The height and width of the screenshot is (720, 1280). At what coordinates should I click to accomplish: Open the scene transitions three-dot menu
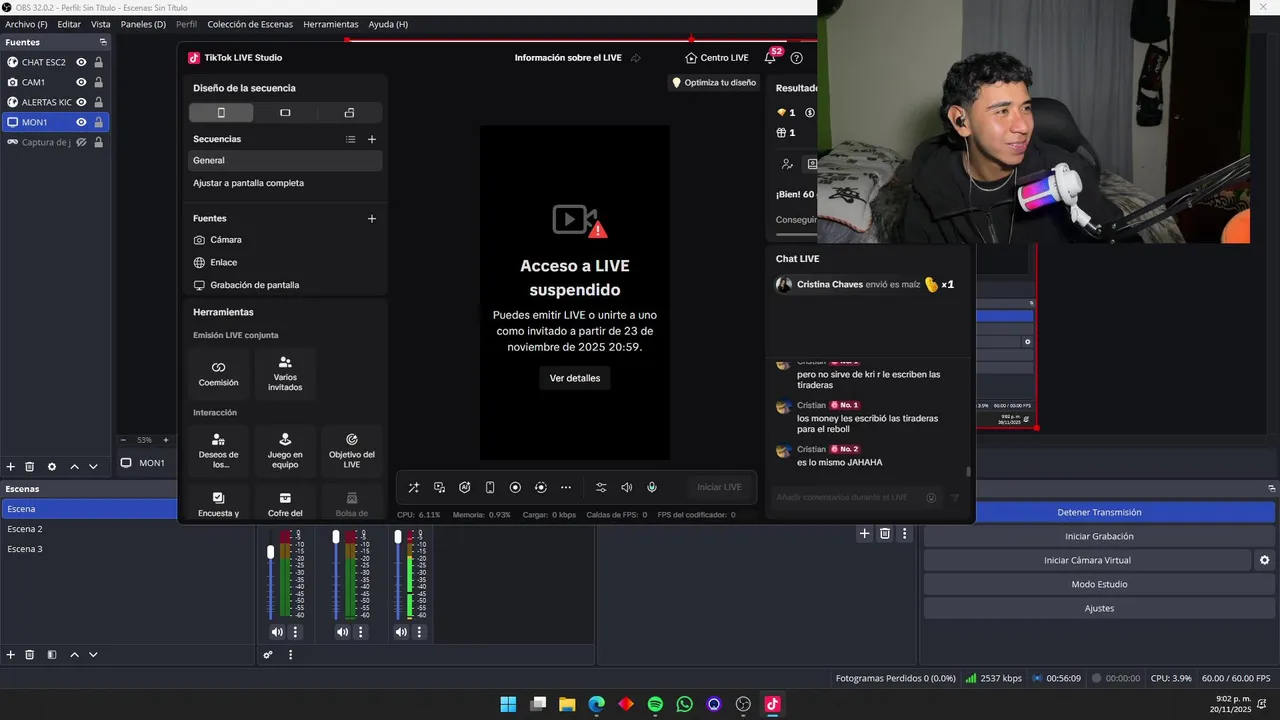coord(905,534)
